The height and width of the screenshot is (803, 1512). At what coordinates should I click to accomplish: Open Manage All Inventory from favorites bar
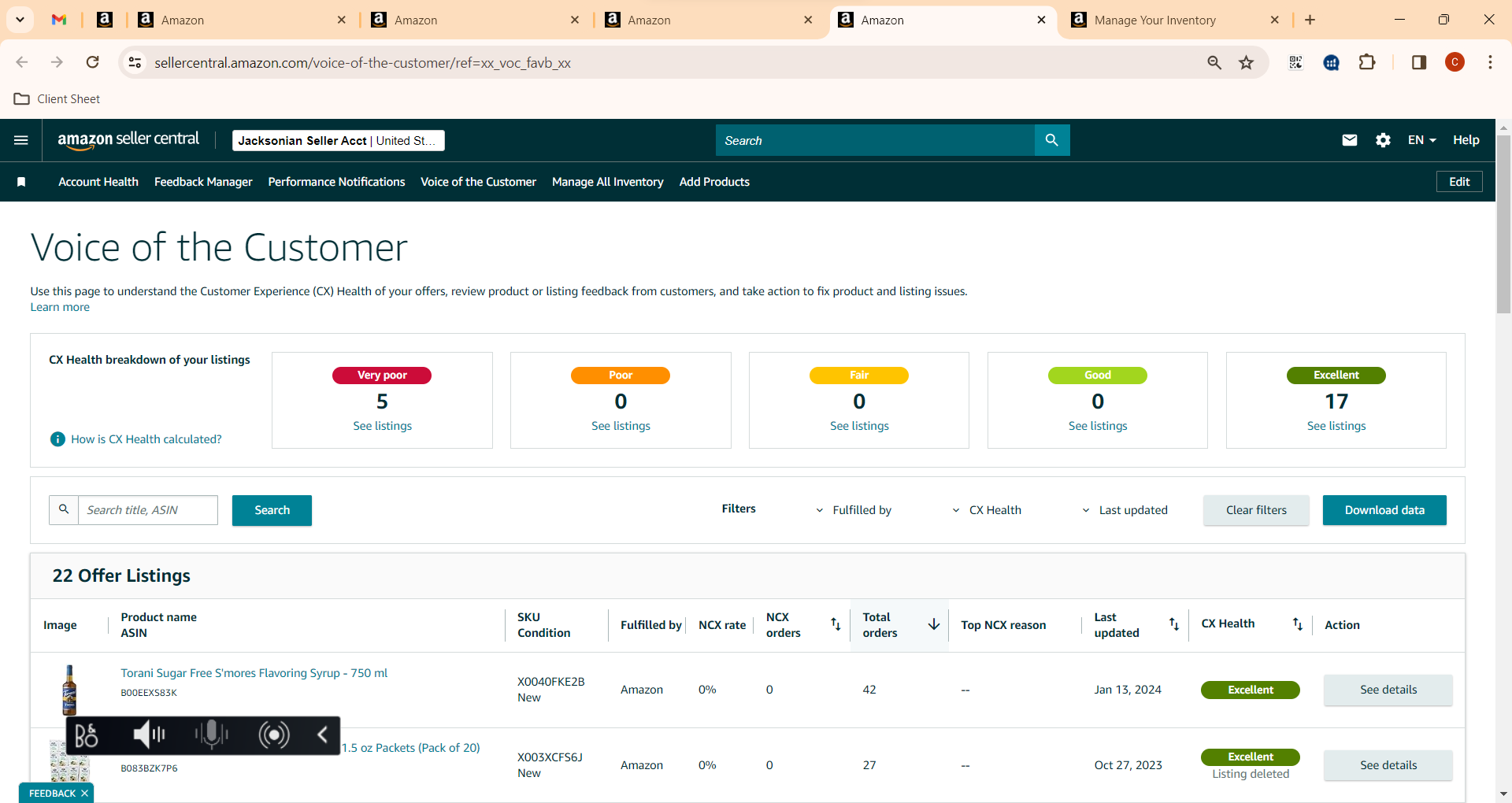tap(608, 182)
